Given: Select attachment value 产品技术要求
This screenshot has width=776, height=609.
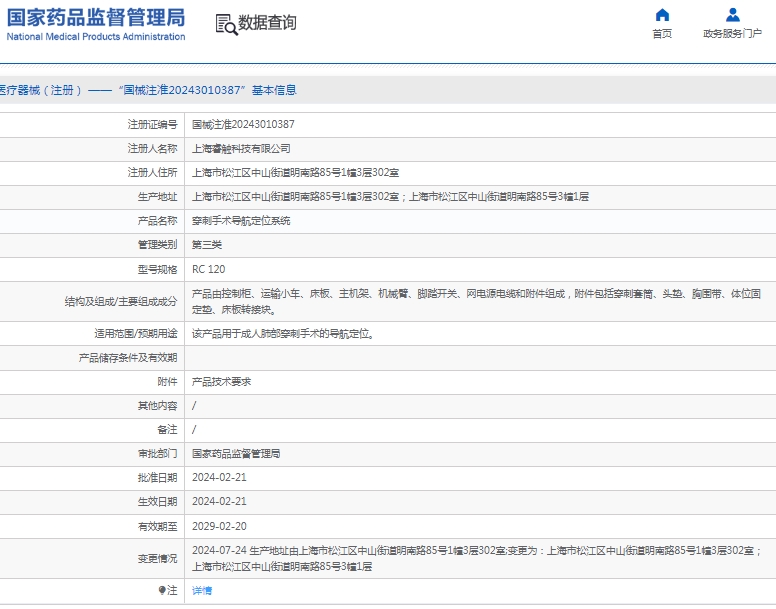Looking at the screenshot, I should (x=221, y=382).
